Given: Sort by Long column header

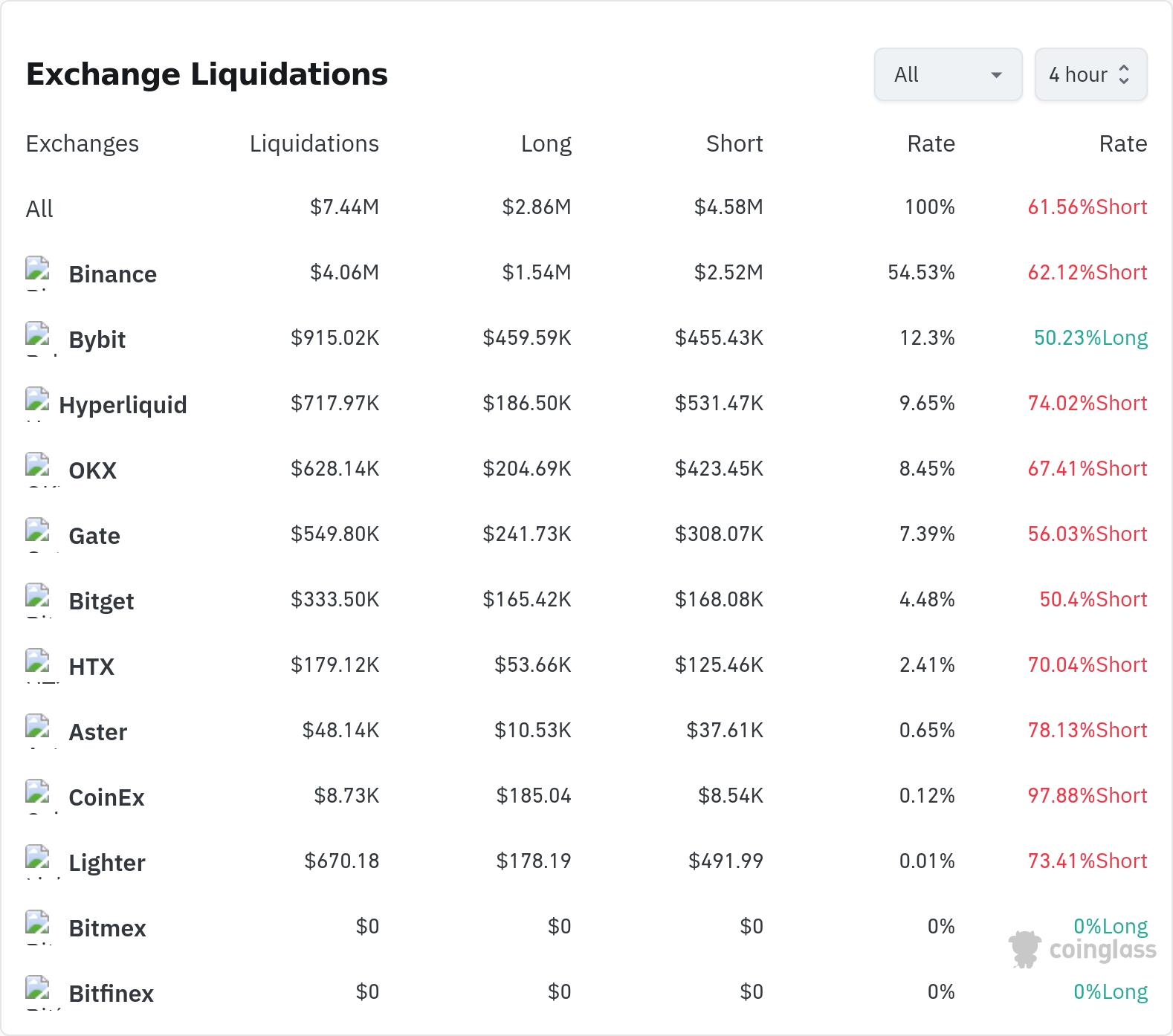Looking at the screenshot, I should point(546,143).
